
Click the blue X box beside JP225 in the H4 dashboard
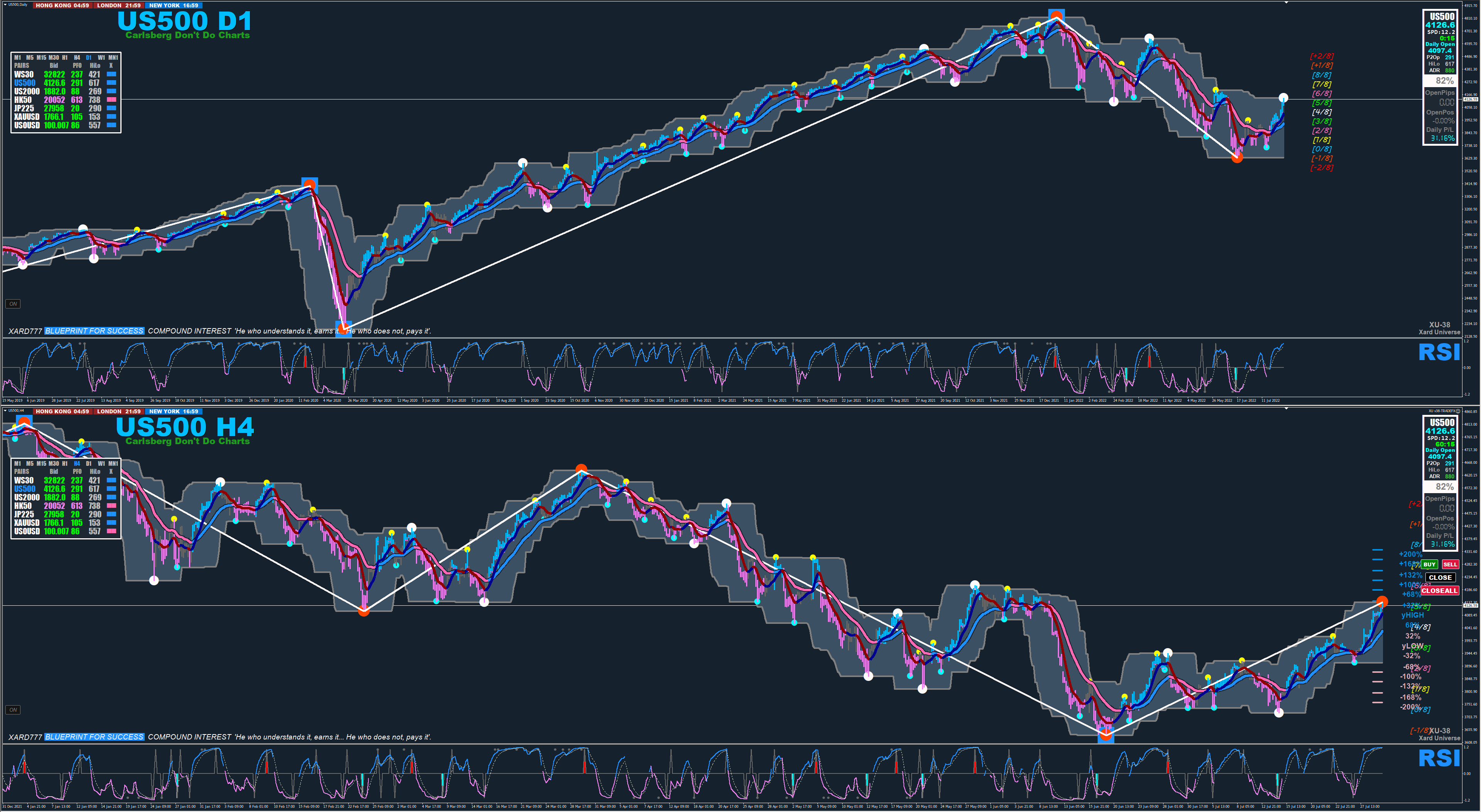[x=111, y=514]
